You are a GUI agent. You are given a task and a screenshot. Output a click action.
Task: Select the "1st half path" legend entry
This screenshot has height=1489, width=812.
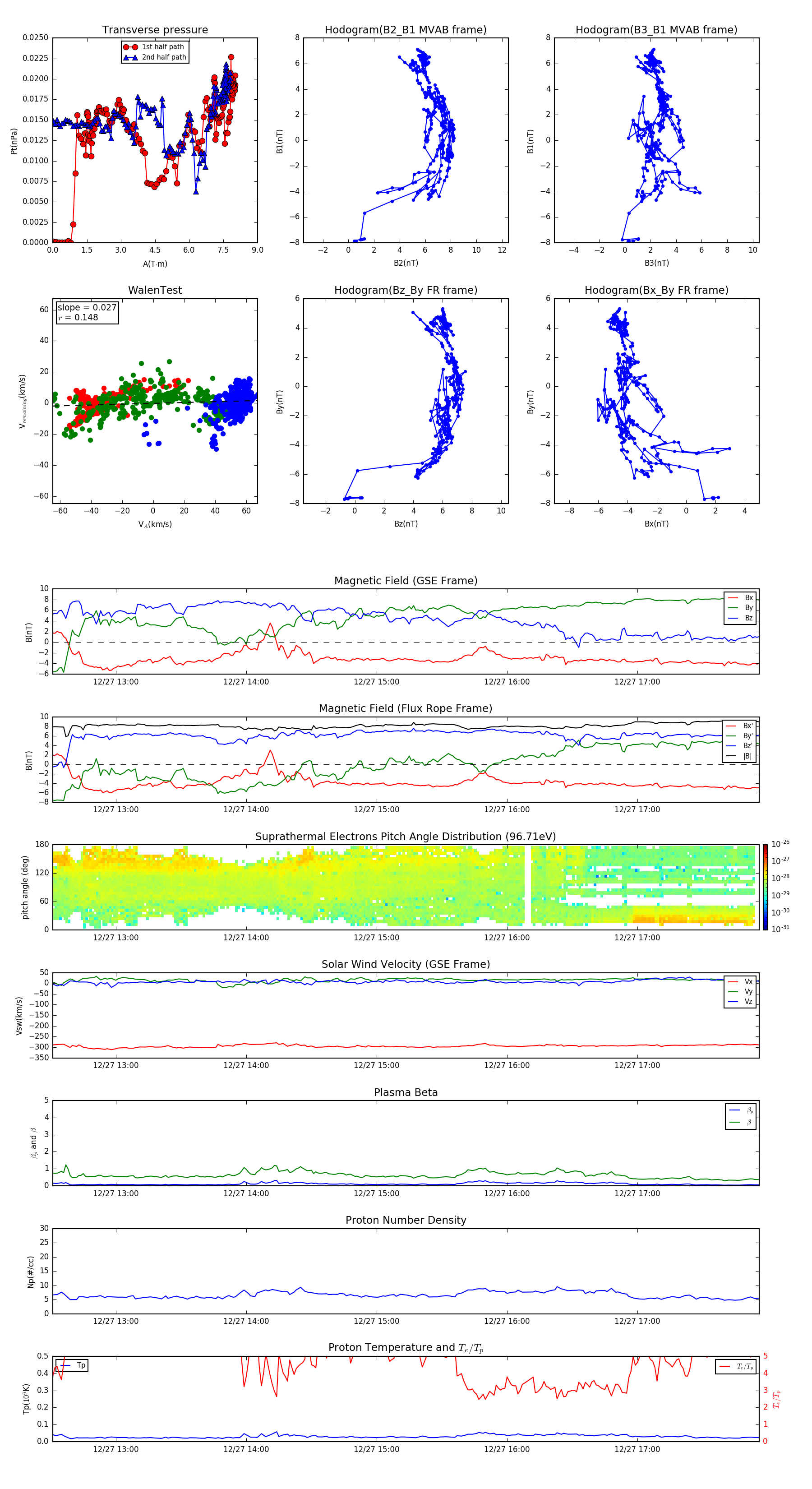coord(154,47)
